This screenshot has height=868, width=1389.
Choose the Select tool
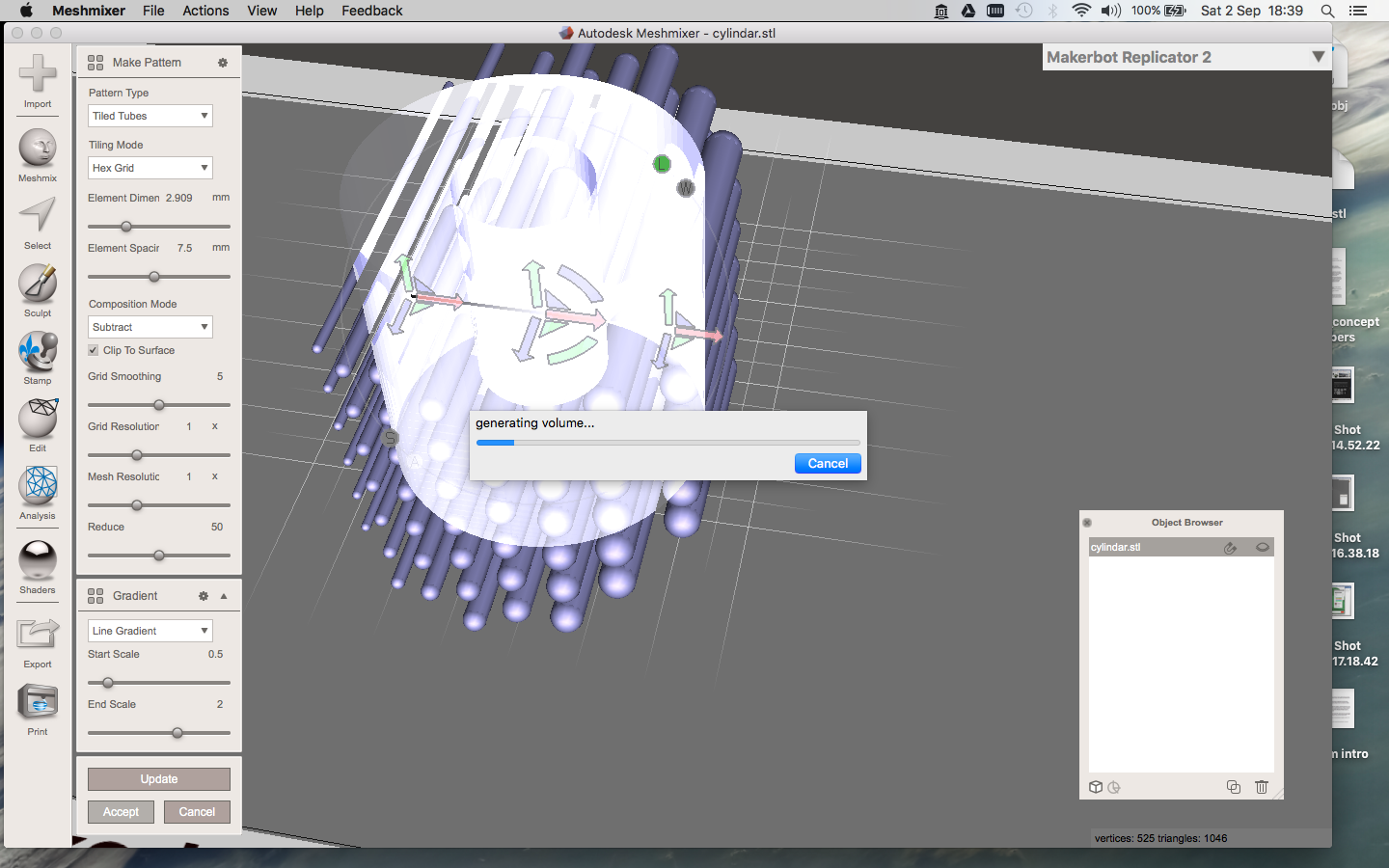[38, 223]
